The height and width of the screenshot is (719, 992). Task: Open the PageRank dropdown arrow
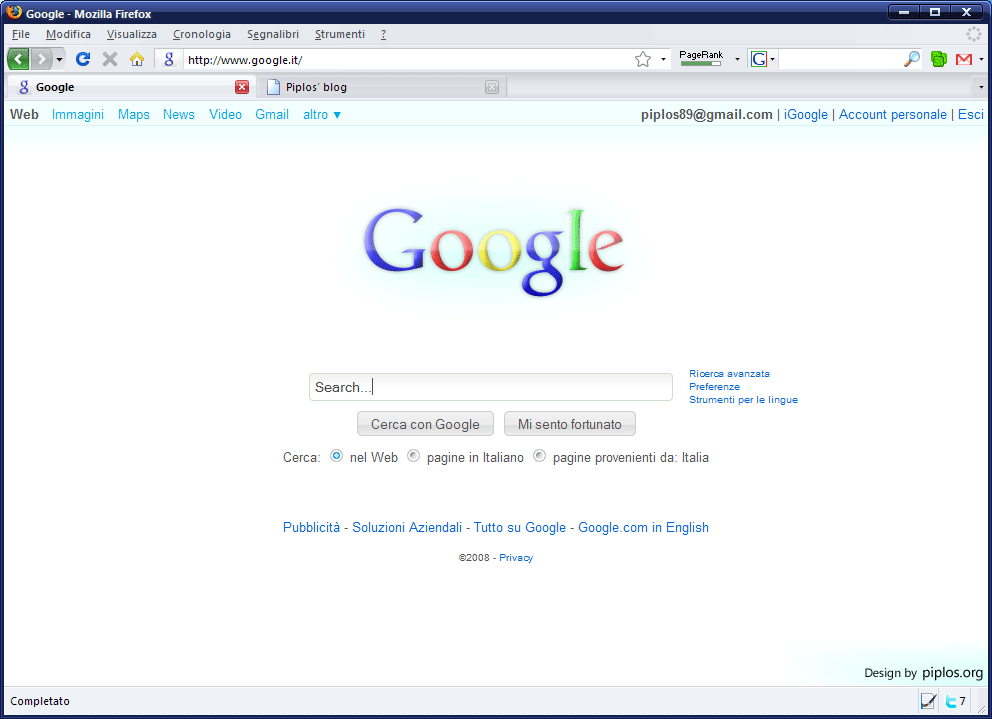tap(737, 59)
